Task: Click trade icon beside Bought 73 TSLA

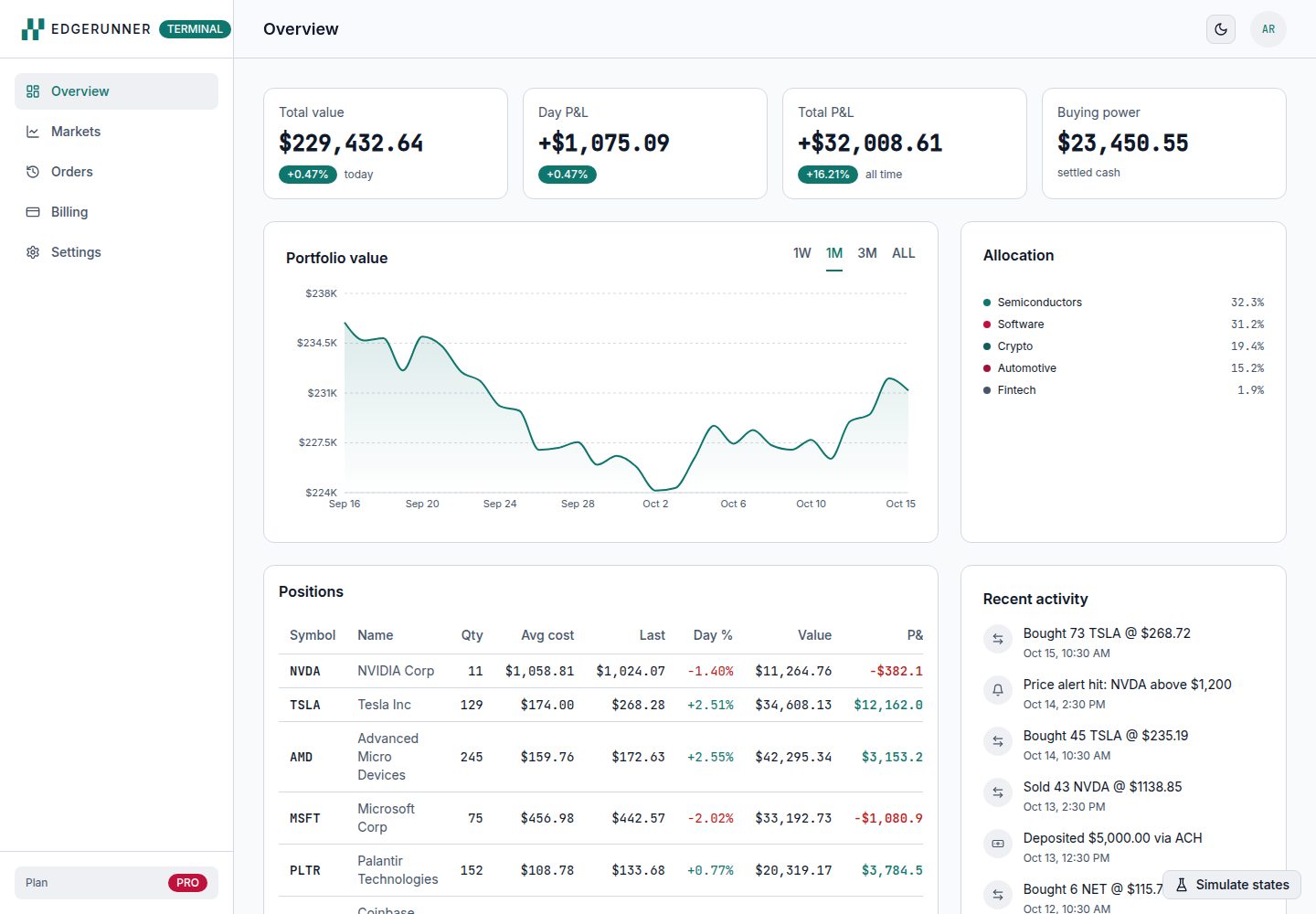Action: pyautogui.click(x=998, y=639)
